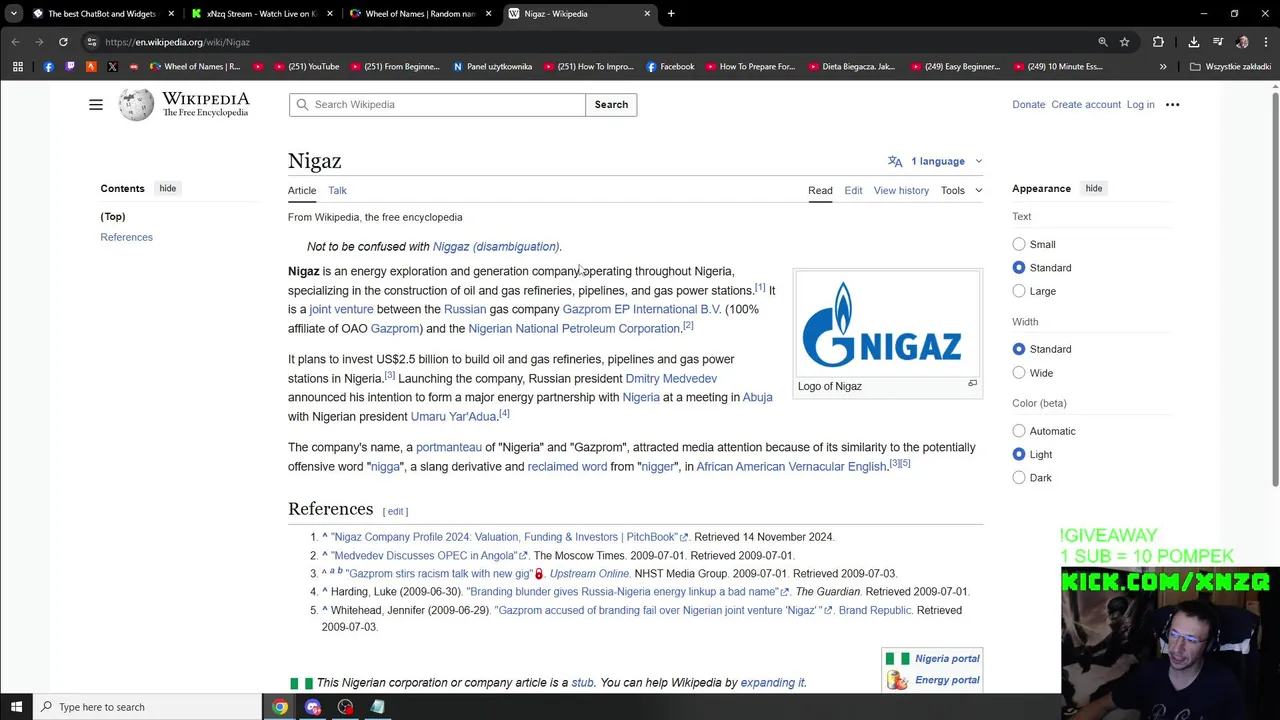Select Light color mode
The image size is (1280, 720).
(1018, 454)
